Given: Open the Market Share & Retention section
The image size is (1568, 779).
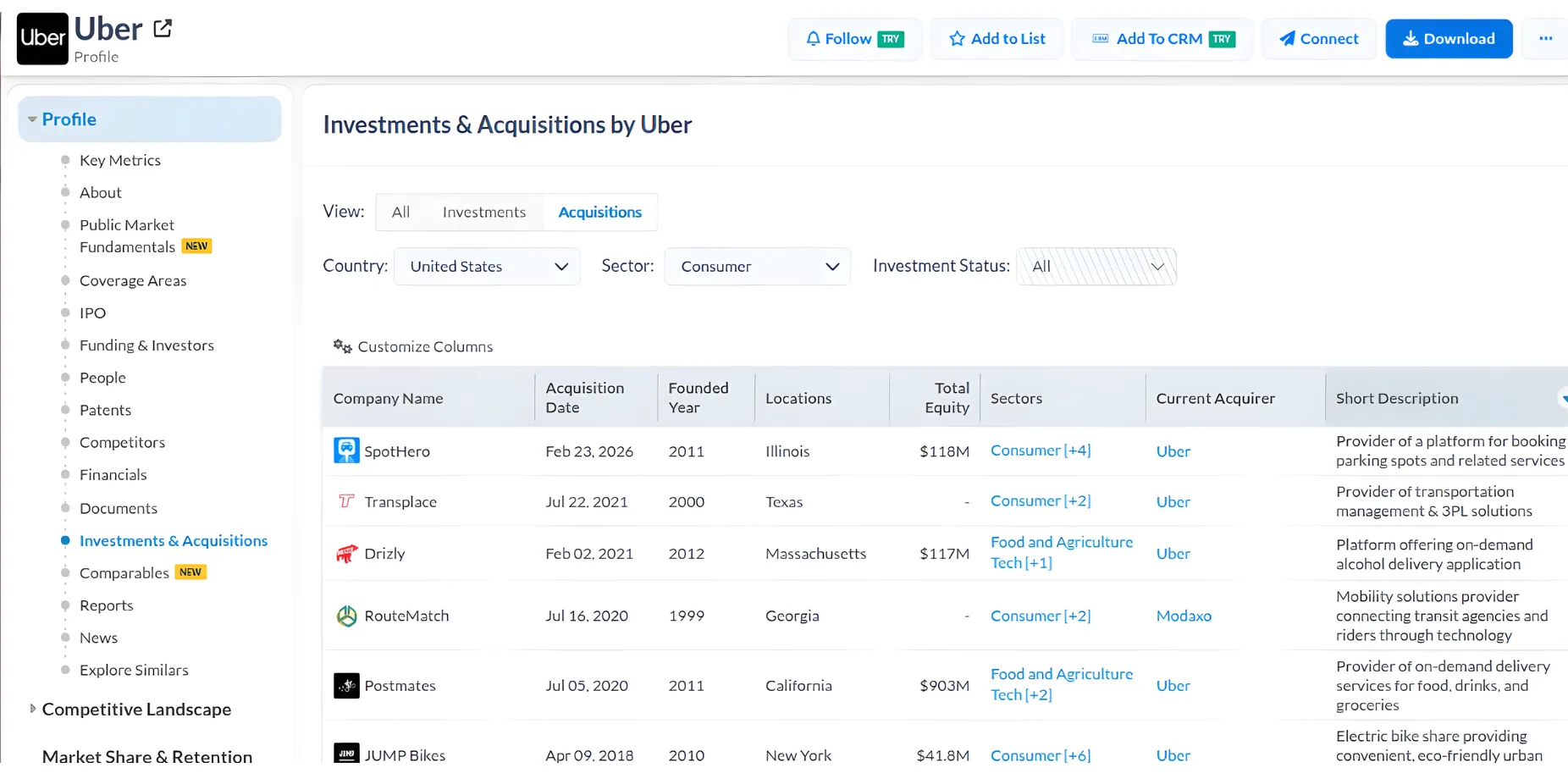Looking at the screenshot, I should tap(147, 755).
